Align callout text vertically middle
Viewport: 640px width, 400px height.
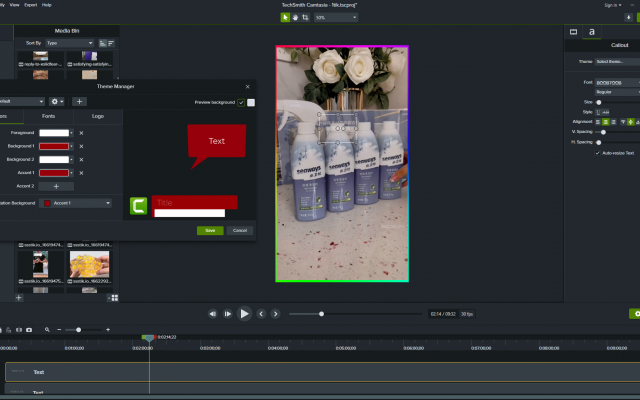click(631, 122)
